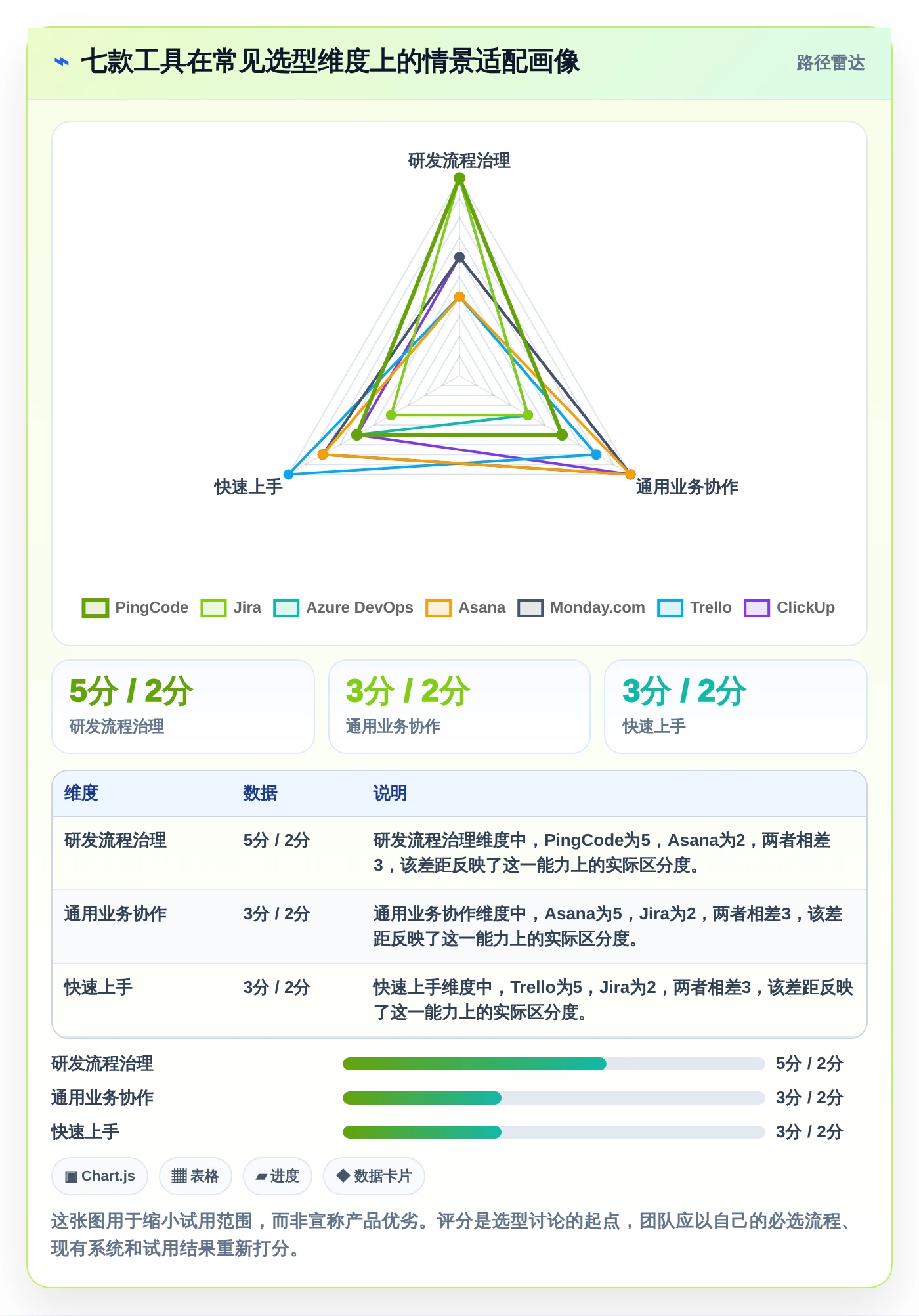919x1316 pixels.
Task: Click the lightning icon beside the title
Action: coord(62,62)
